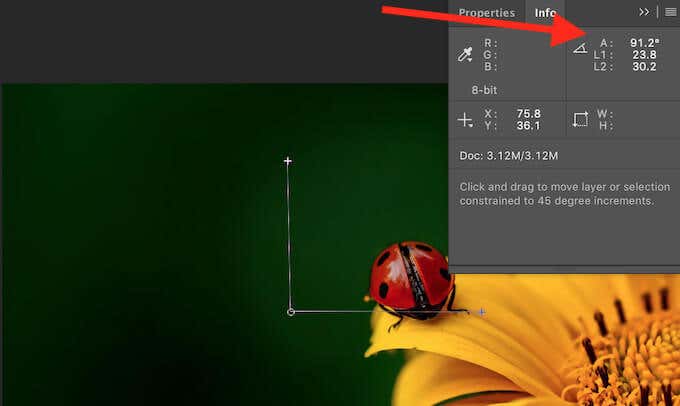Click the 8-bit depth label

(x=484, y=90)
